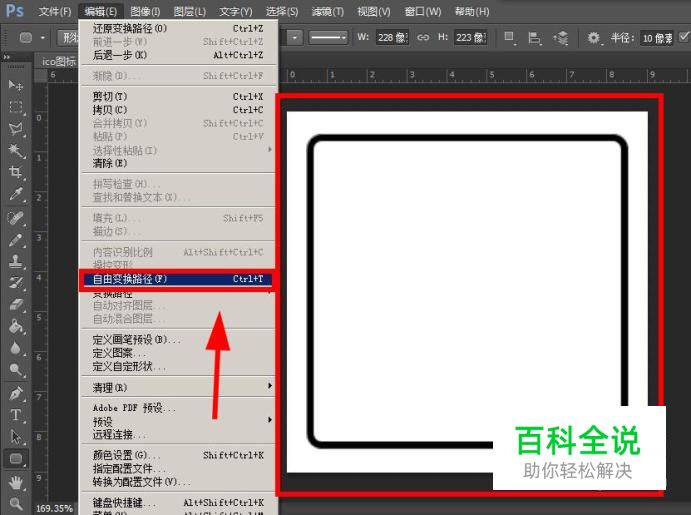
Task: Open the geometry options gear
Action: coord(594,38)
